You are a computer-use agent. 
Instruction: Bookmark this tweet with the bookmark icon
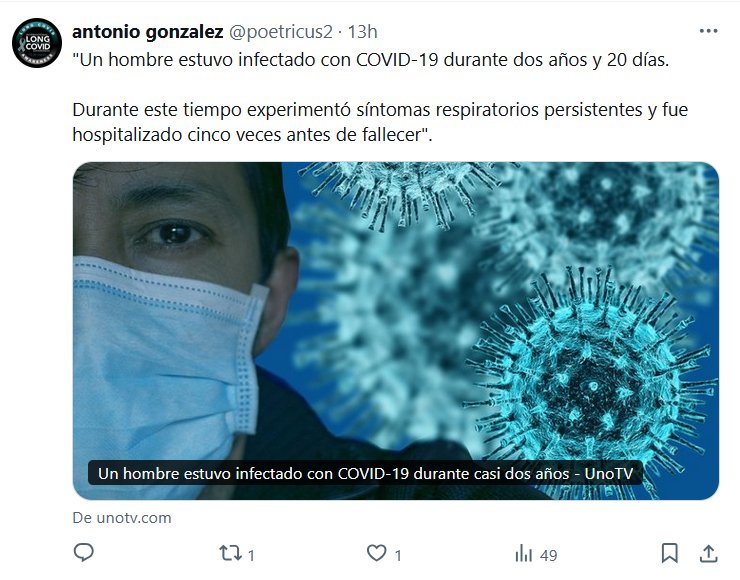coord(670,553)
